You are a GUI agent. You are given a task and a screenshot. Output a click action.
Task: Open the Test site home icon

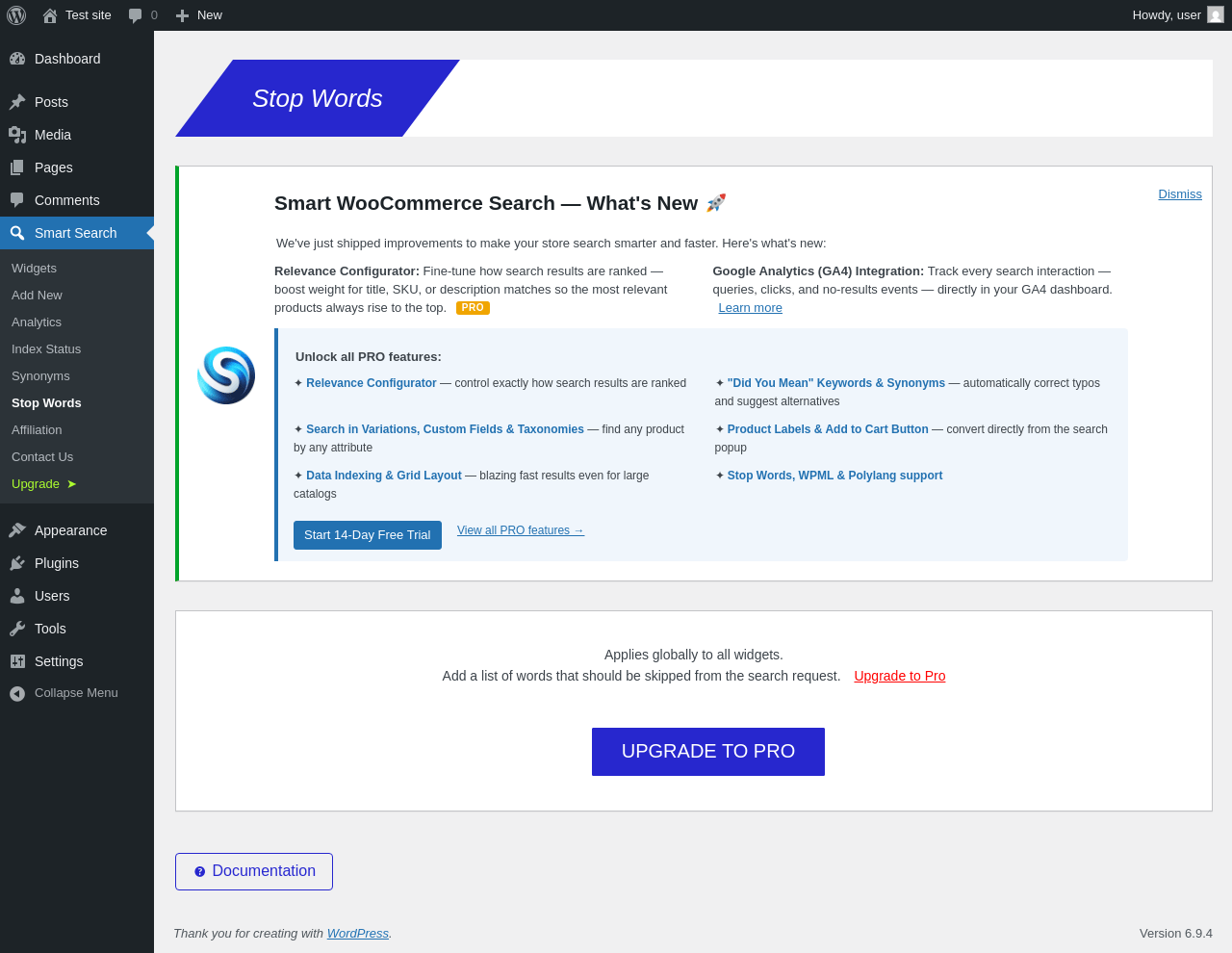[x=50, y=15]
